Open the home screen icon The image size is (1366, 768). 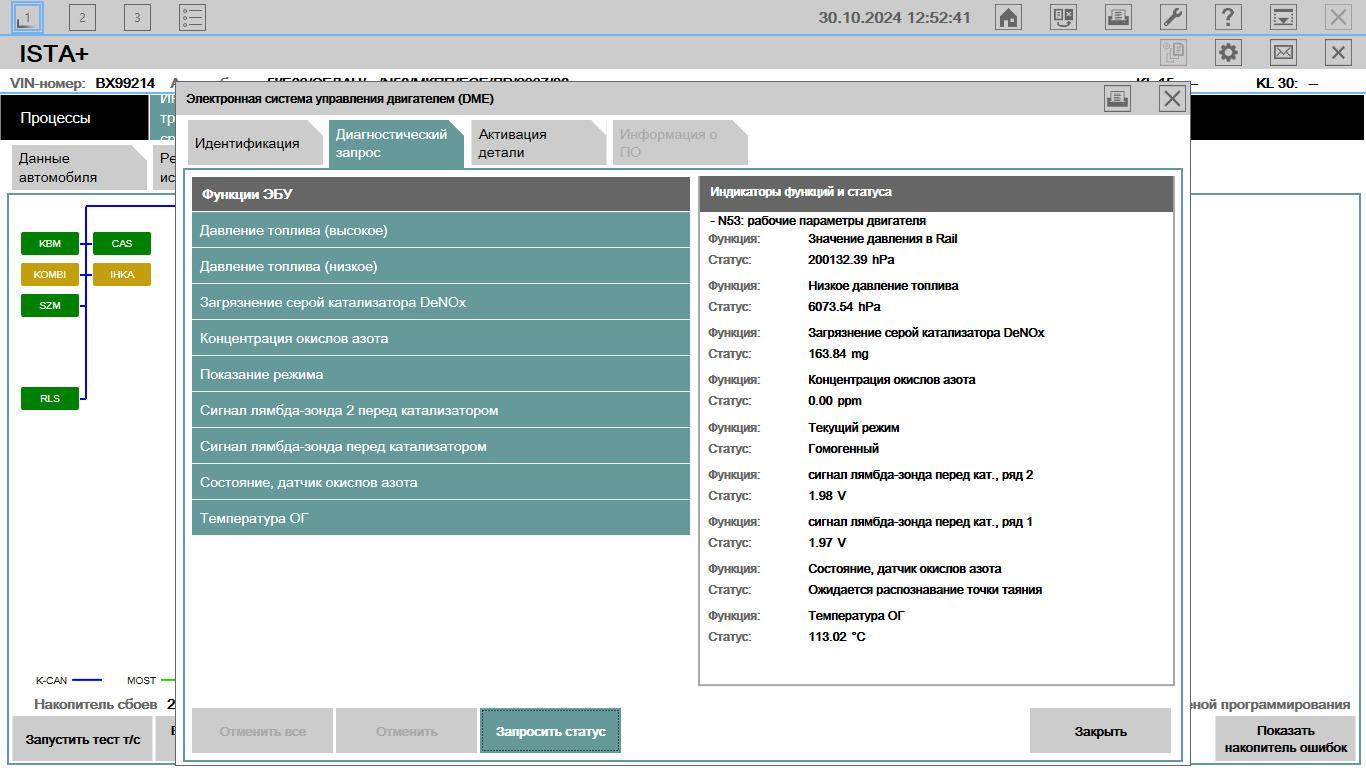pos(1008,17)
